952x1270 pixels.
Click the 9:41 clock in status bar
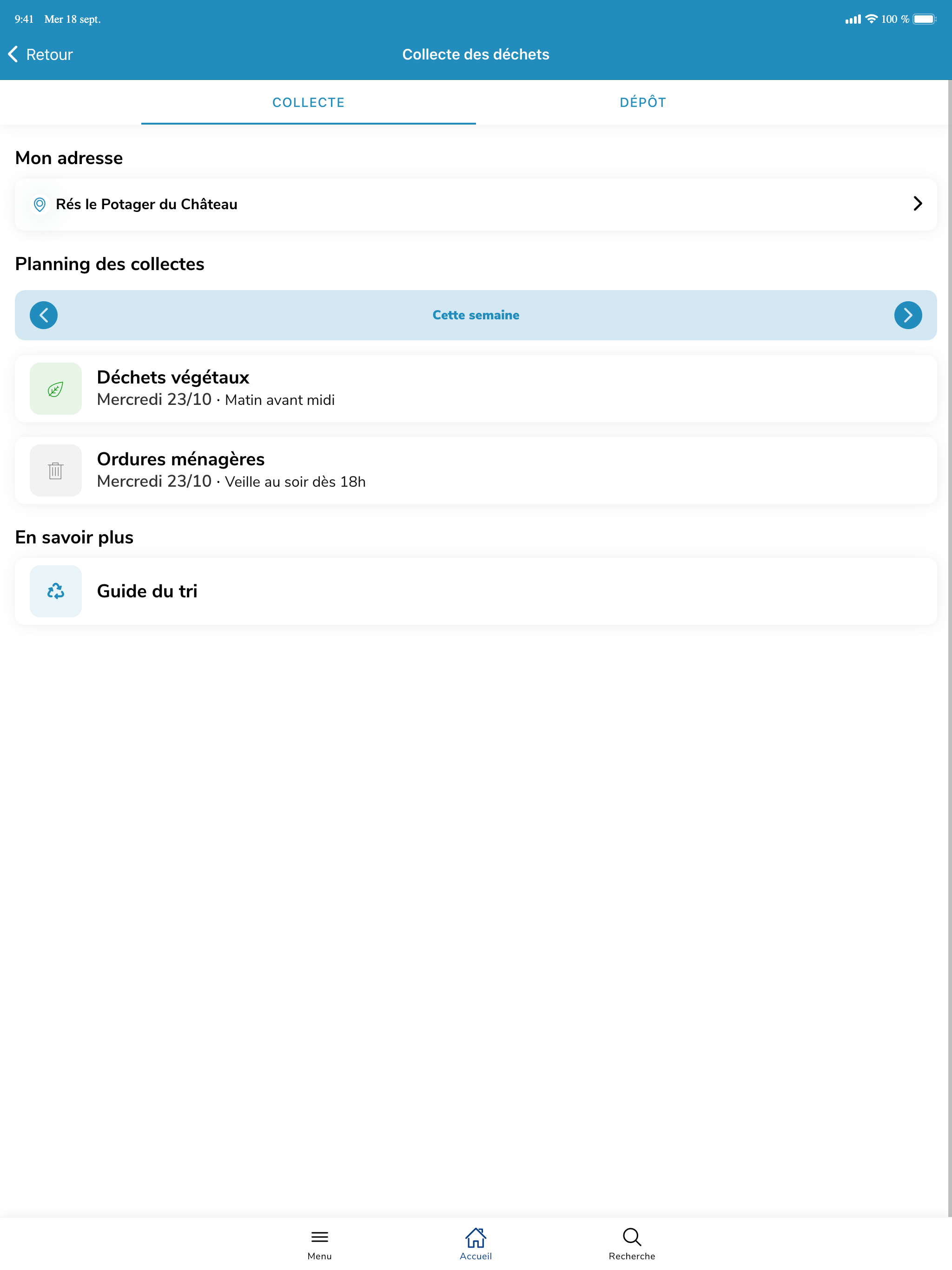click(x=24, y=19)
